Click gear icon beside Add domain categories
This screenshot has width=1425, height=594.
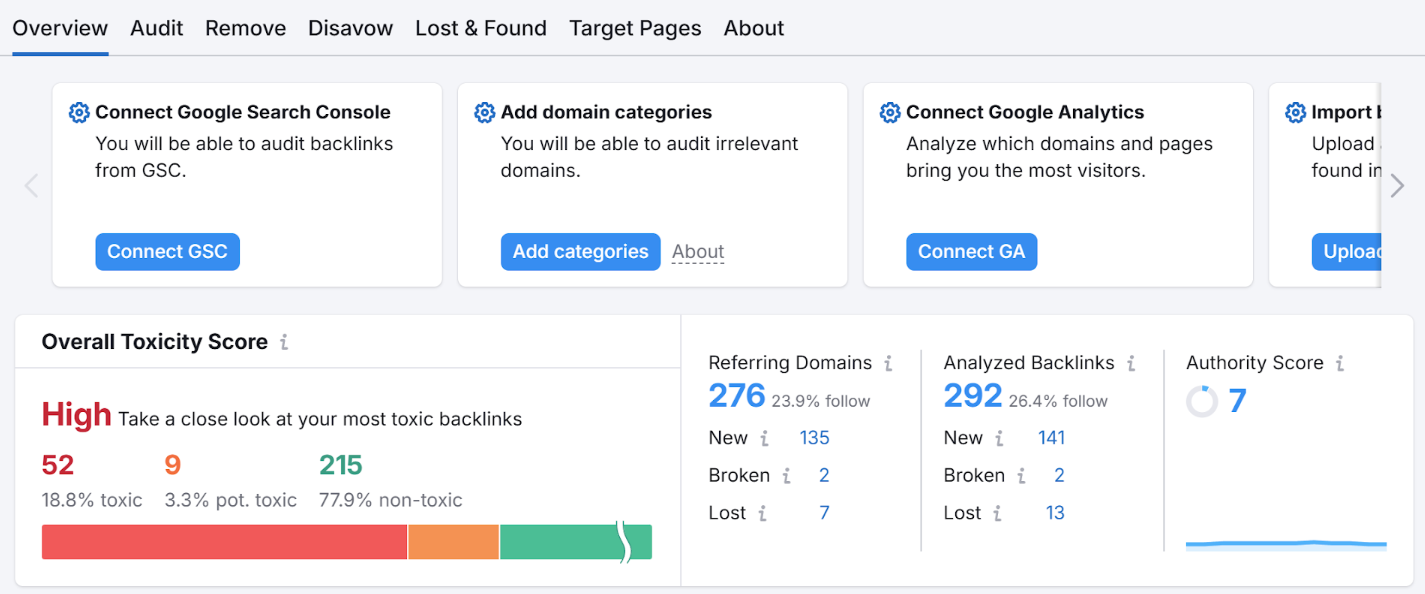[485, 113]
